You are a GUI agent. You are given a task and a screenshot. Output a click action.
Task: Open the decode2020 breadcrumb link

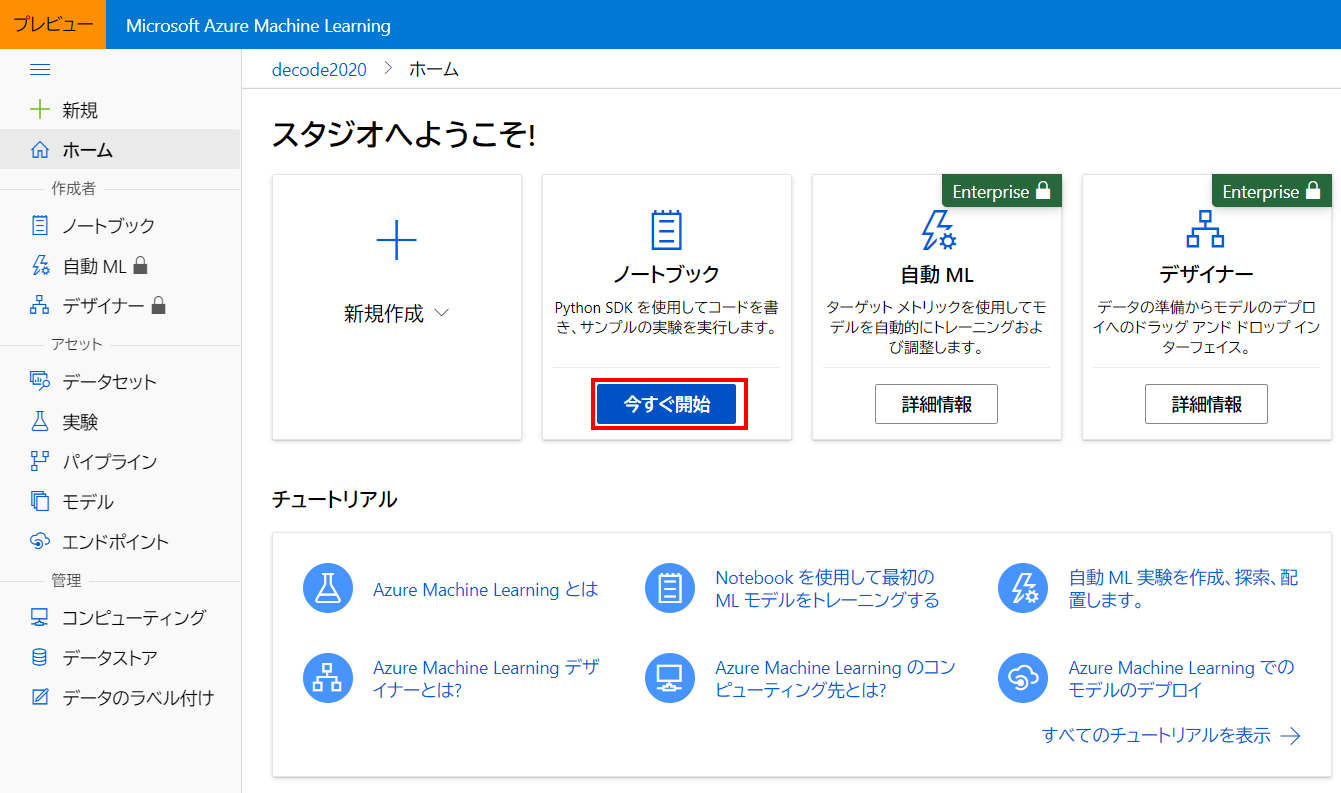point(319,69)
